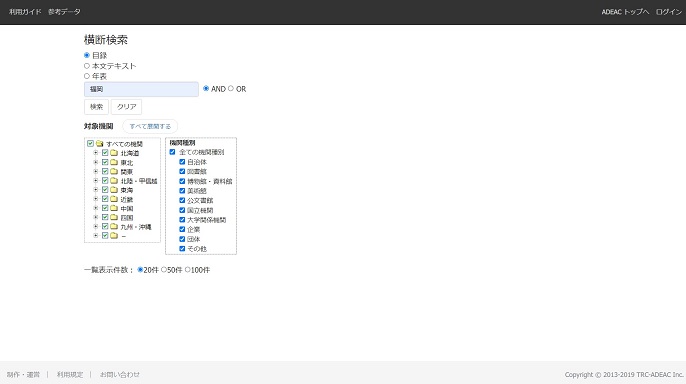Choose 50件 display count
The height and width of the screenshot is (384, 686).
164,270
